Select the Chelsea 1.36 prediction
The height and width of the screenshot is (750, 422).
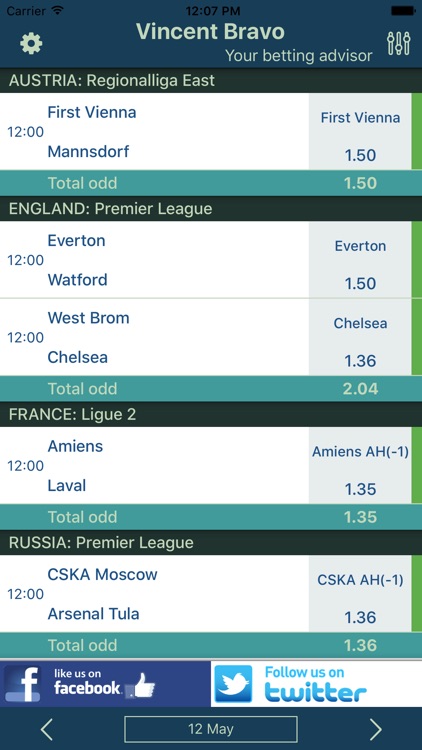[360, 337]
